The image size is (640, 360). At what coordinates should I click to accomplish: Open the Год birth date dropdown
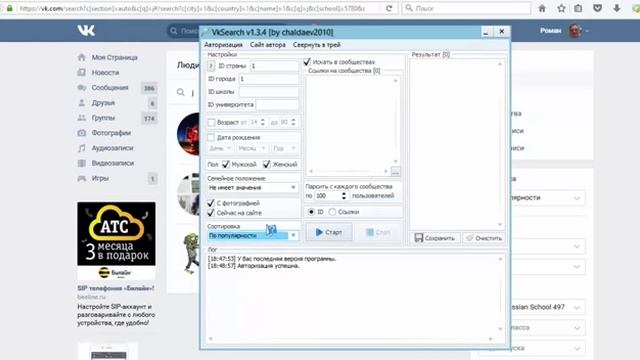click(x=284, y=149)
